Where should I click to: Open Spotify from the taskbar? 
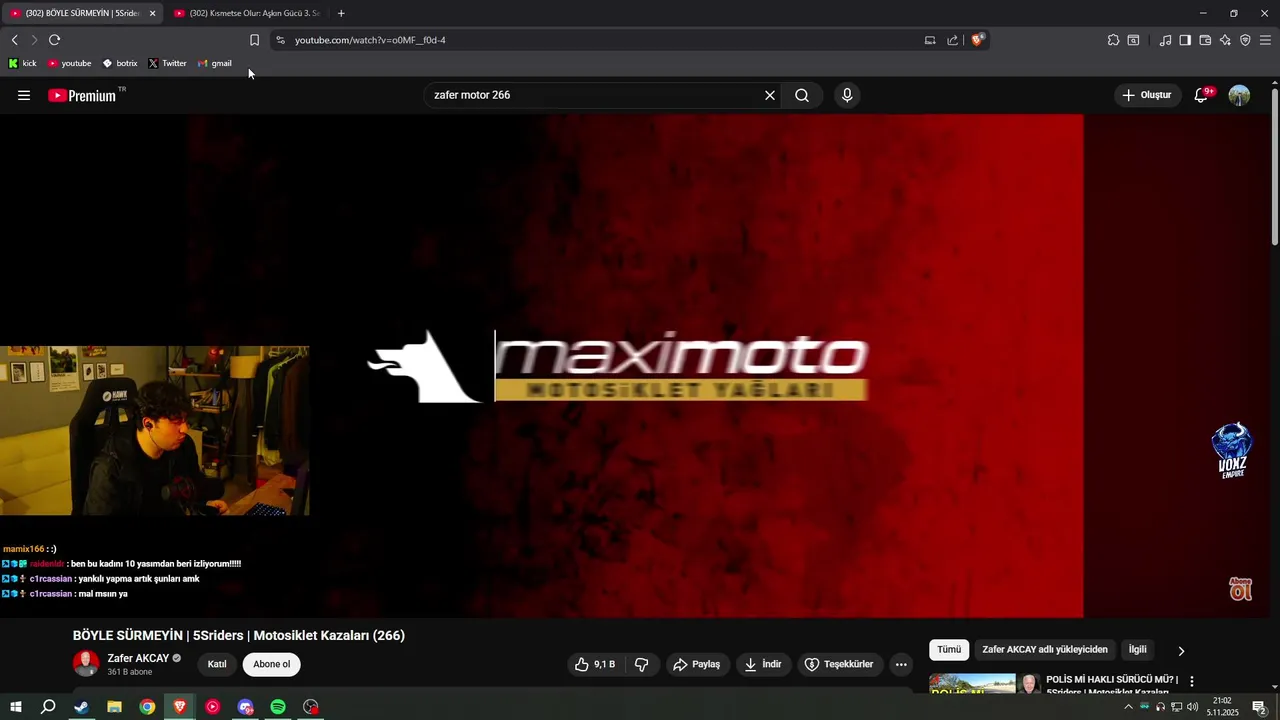[278, 707]
